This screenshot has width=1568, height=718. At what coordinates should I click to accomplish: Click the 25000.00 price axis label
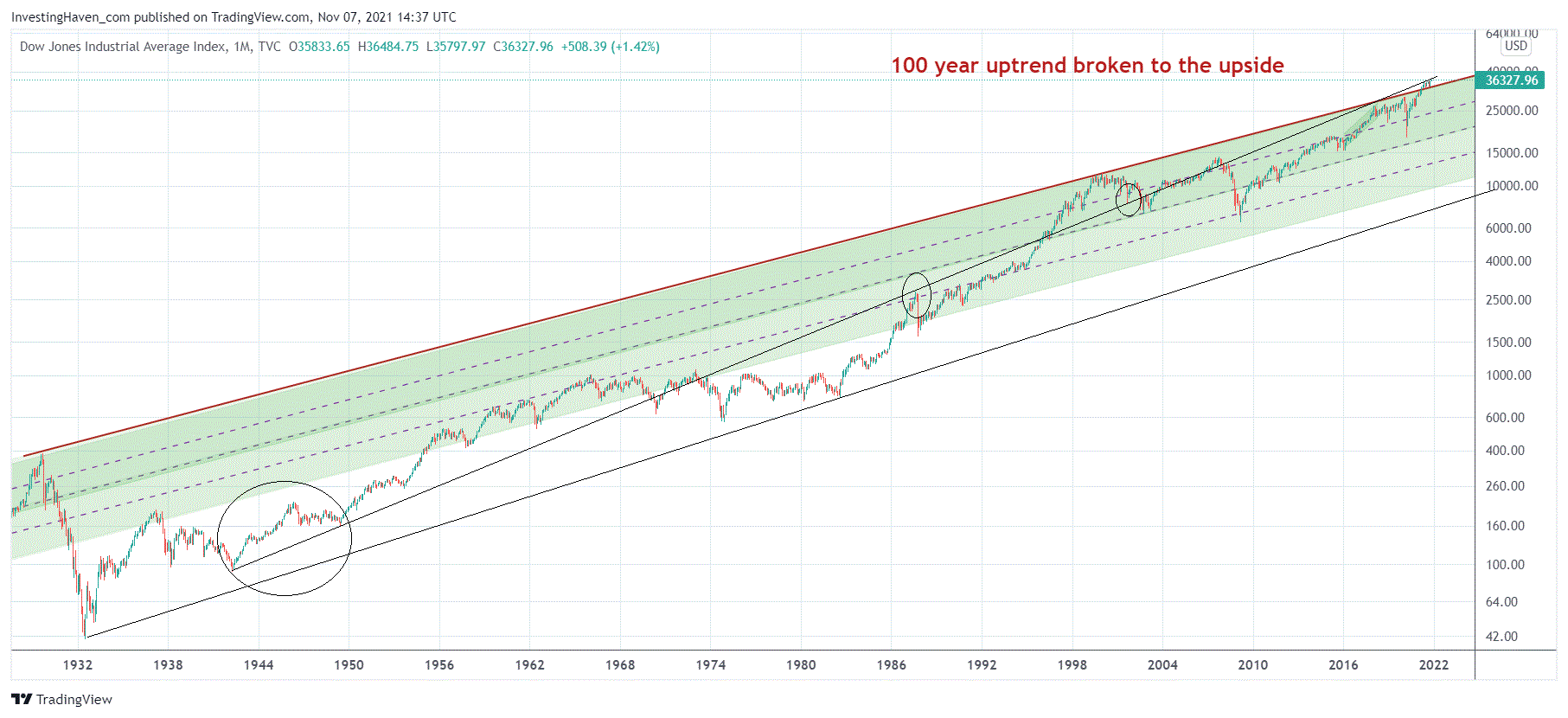click(1512, 111)
